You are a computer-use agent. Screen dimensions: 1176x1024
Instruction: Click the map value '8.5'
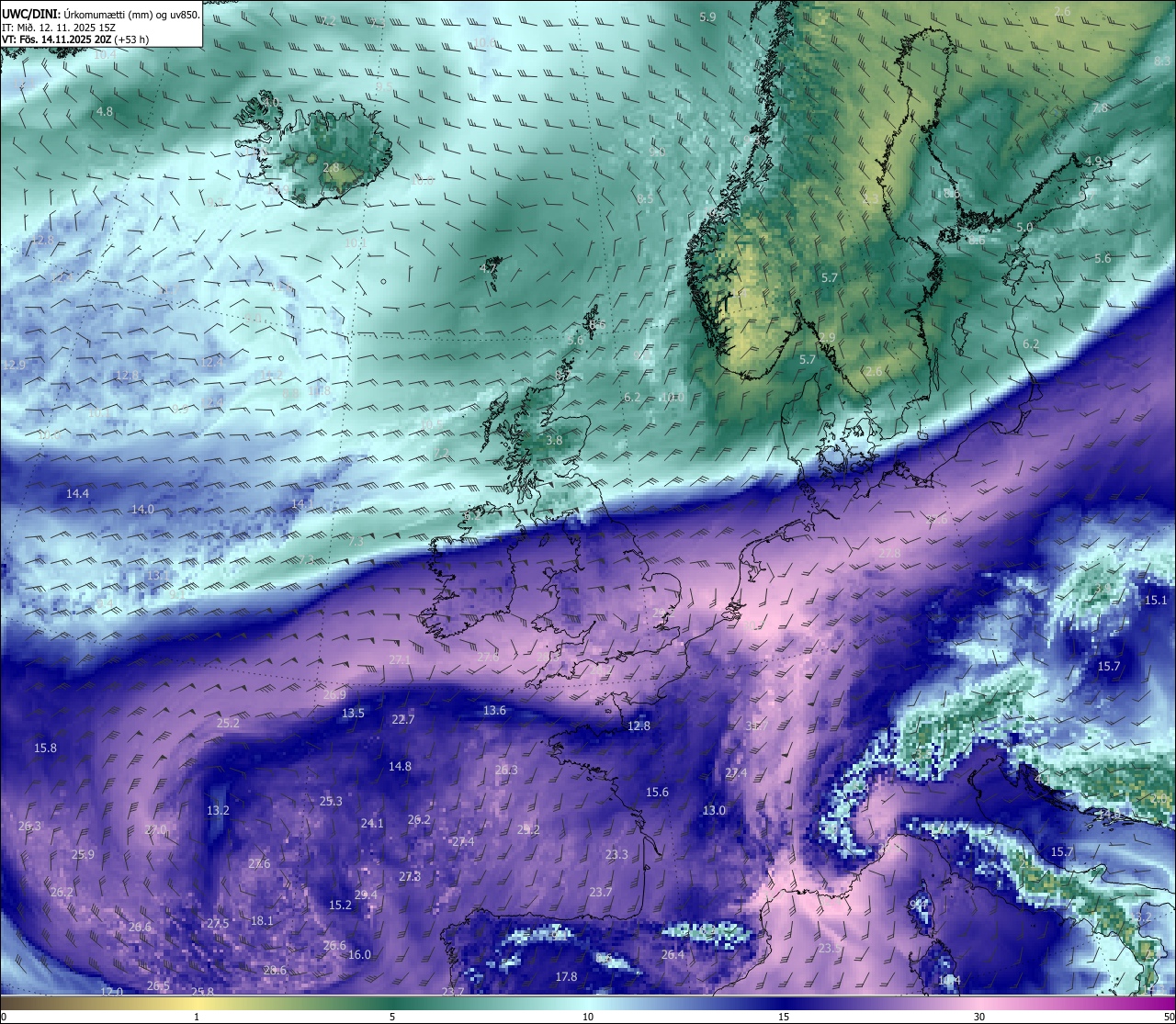coord(645,198)
